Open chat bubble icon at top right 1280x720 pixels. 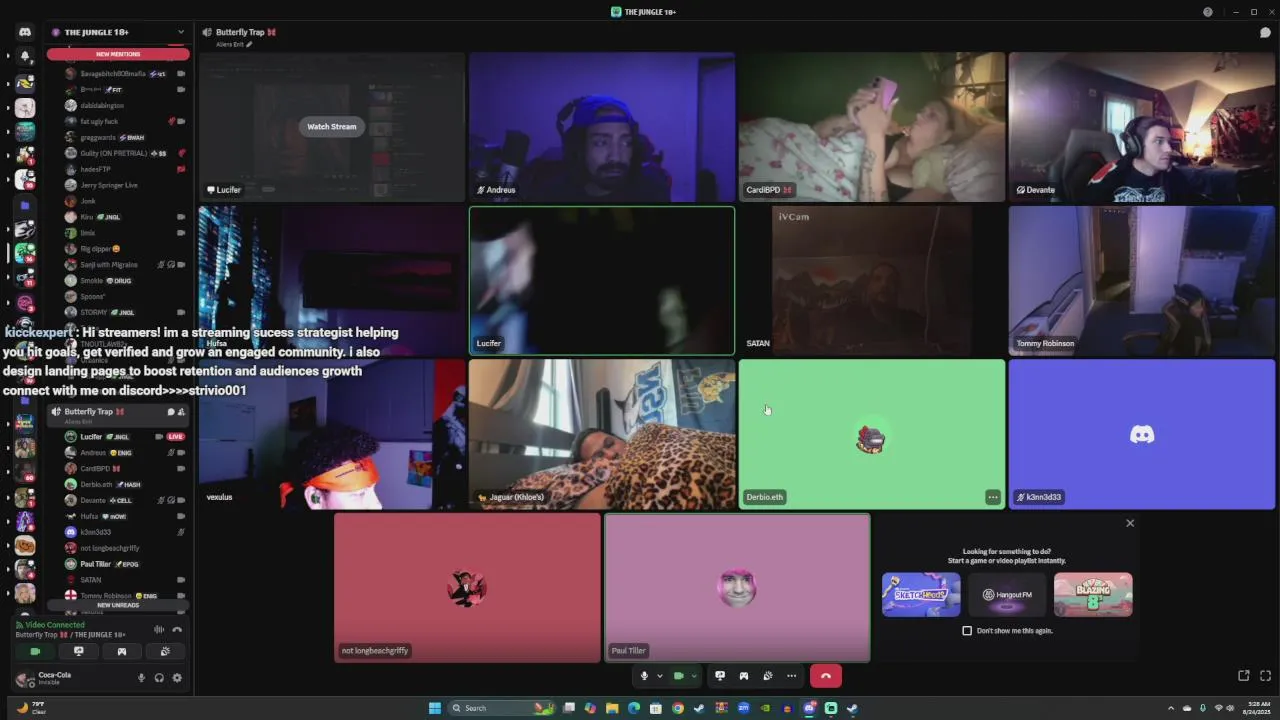coord(1265,32)
